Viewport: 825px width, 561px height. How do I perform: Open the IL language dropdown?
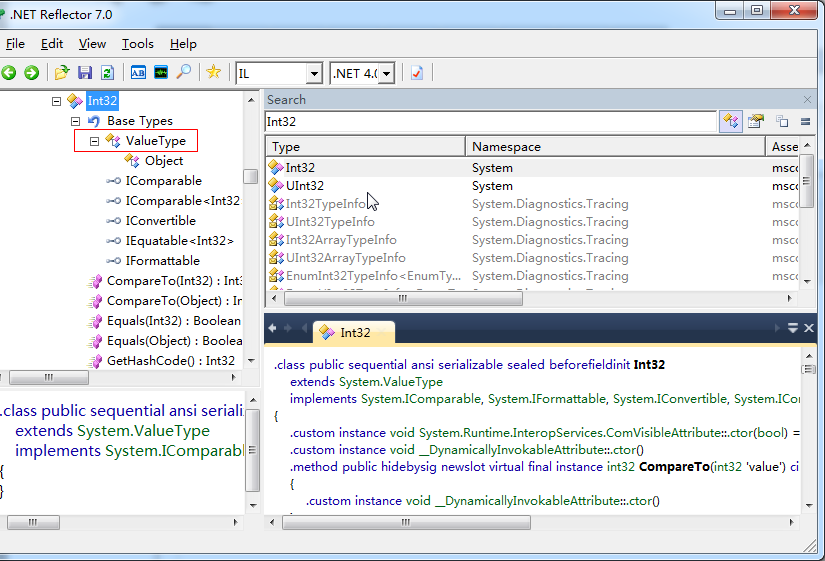point(313,73)
